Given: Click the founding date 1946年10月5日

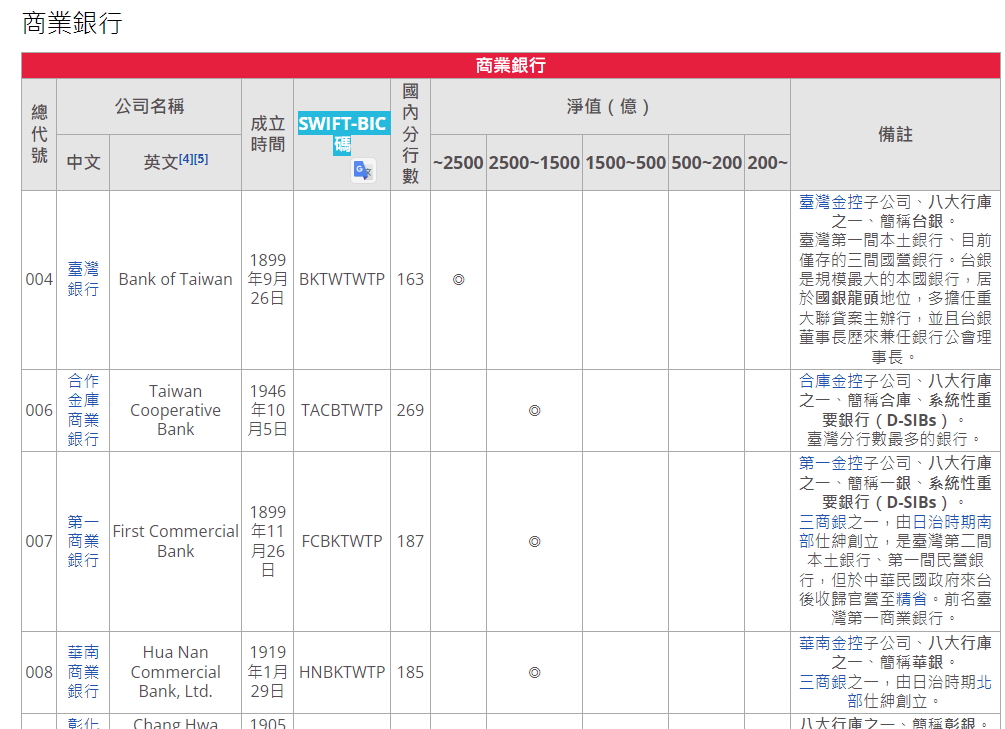Looking at the screenshot, I should (267, 410).
